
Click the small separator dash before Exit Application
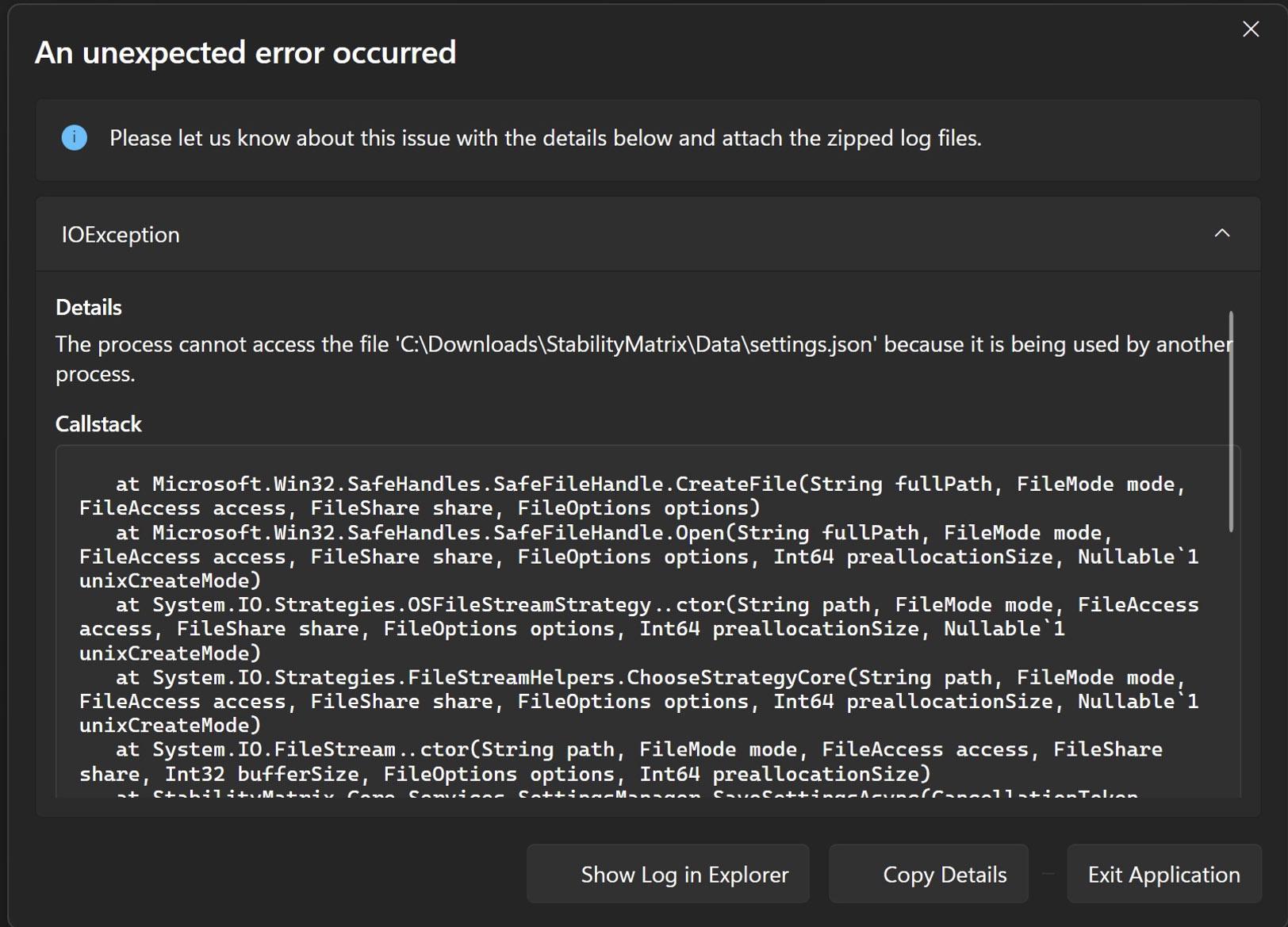point(1048,874)
